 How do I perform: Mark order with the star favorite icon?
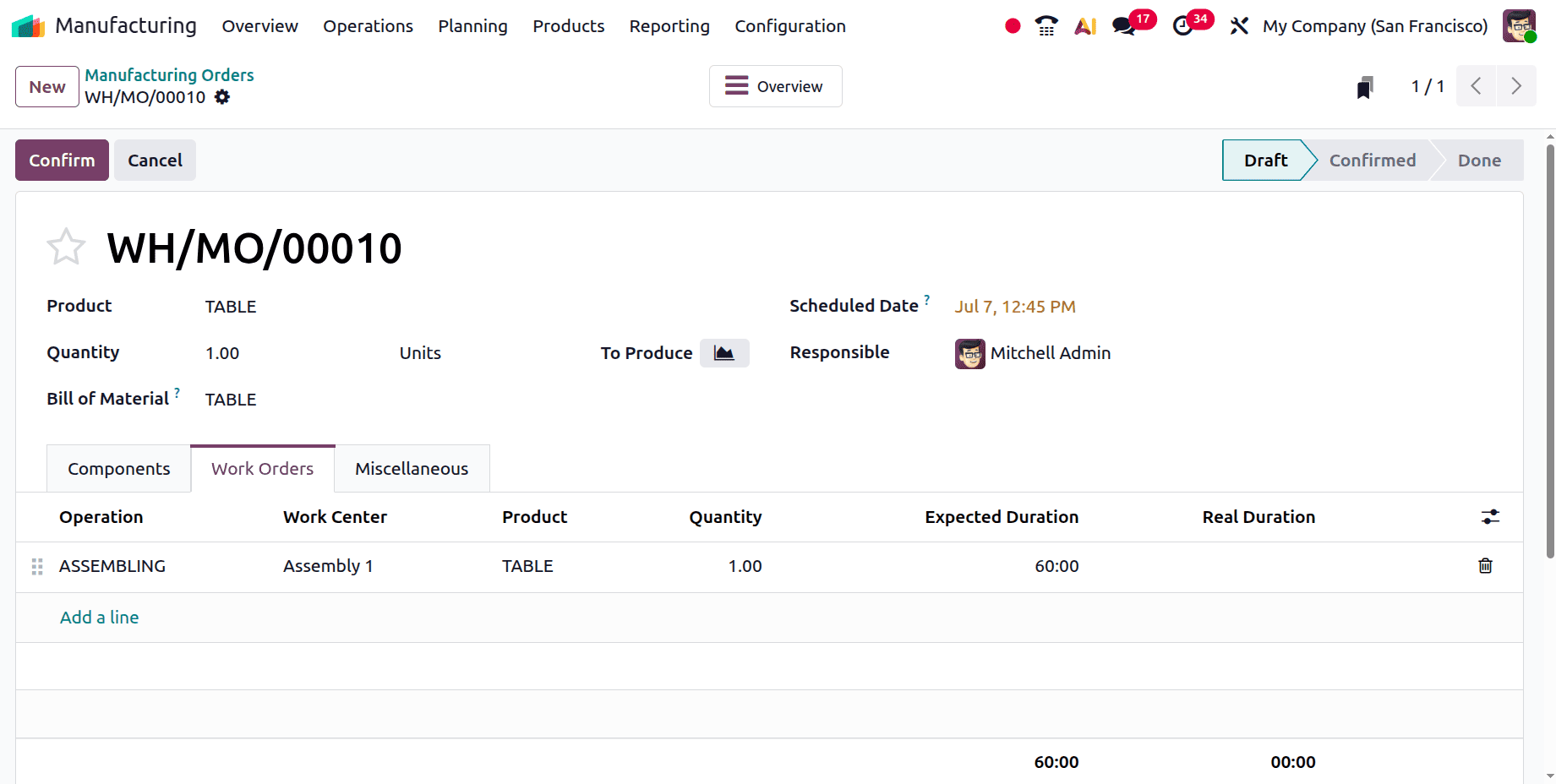pos(66,248)
